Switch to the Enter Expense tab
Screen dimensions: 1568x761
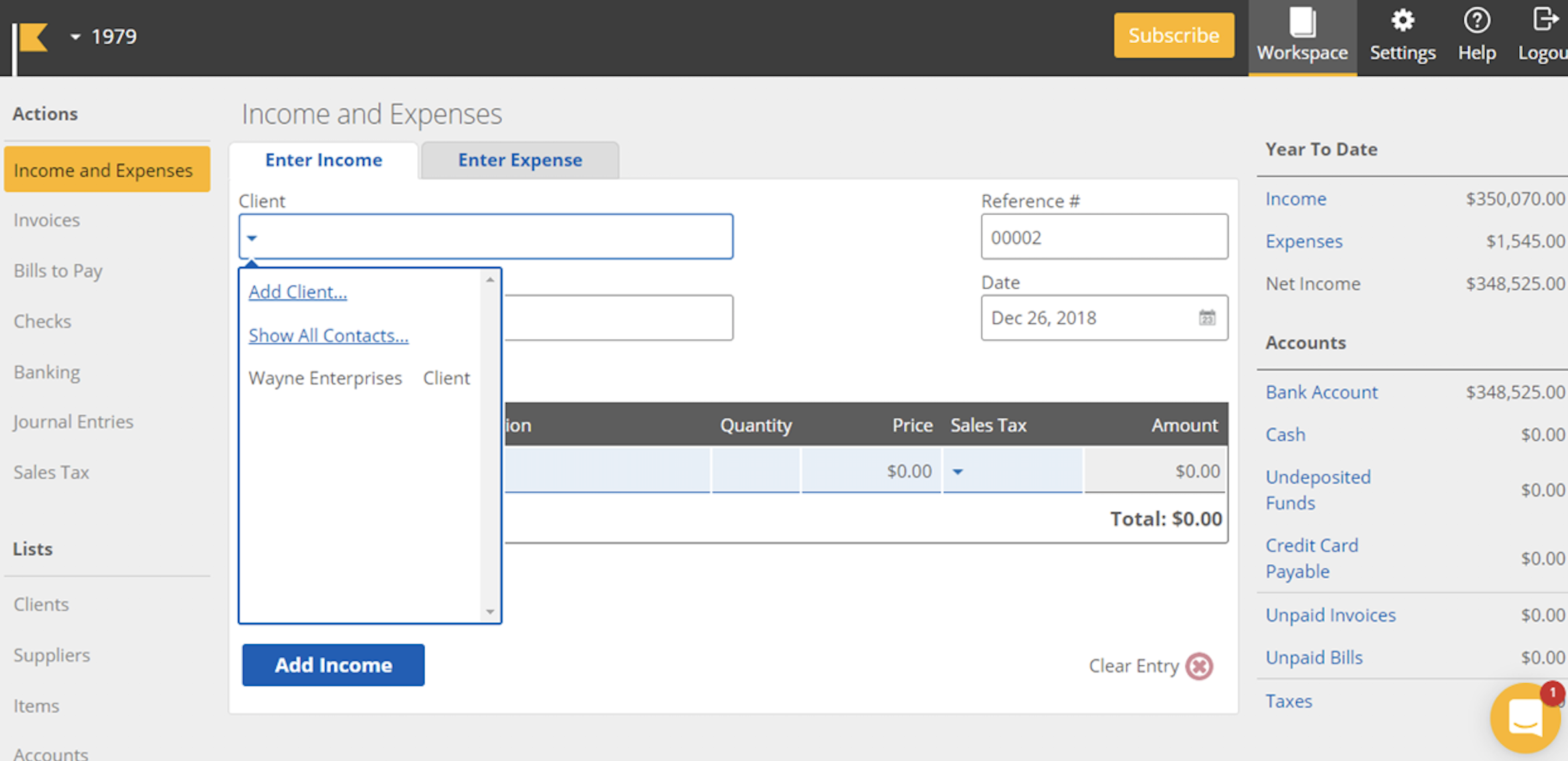[x=520, y=160]
